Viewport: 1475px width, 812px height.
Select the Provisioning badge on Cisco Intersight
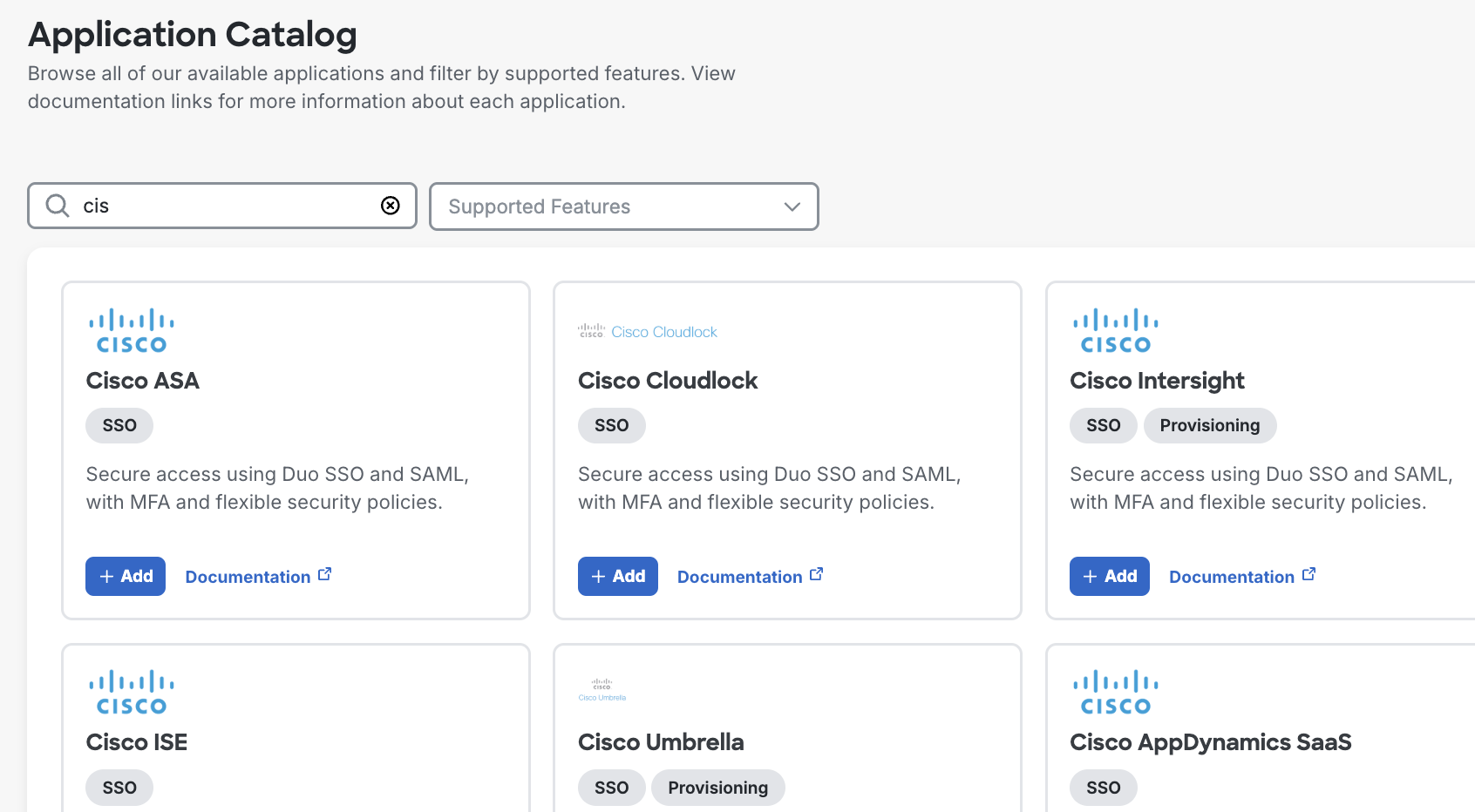click(x=1210, y=425)
